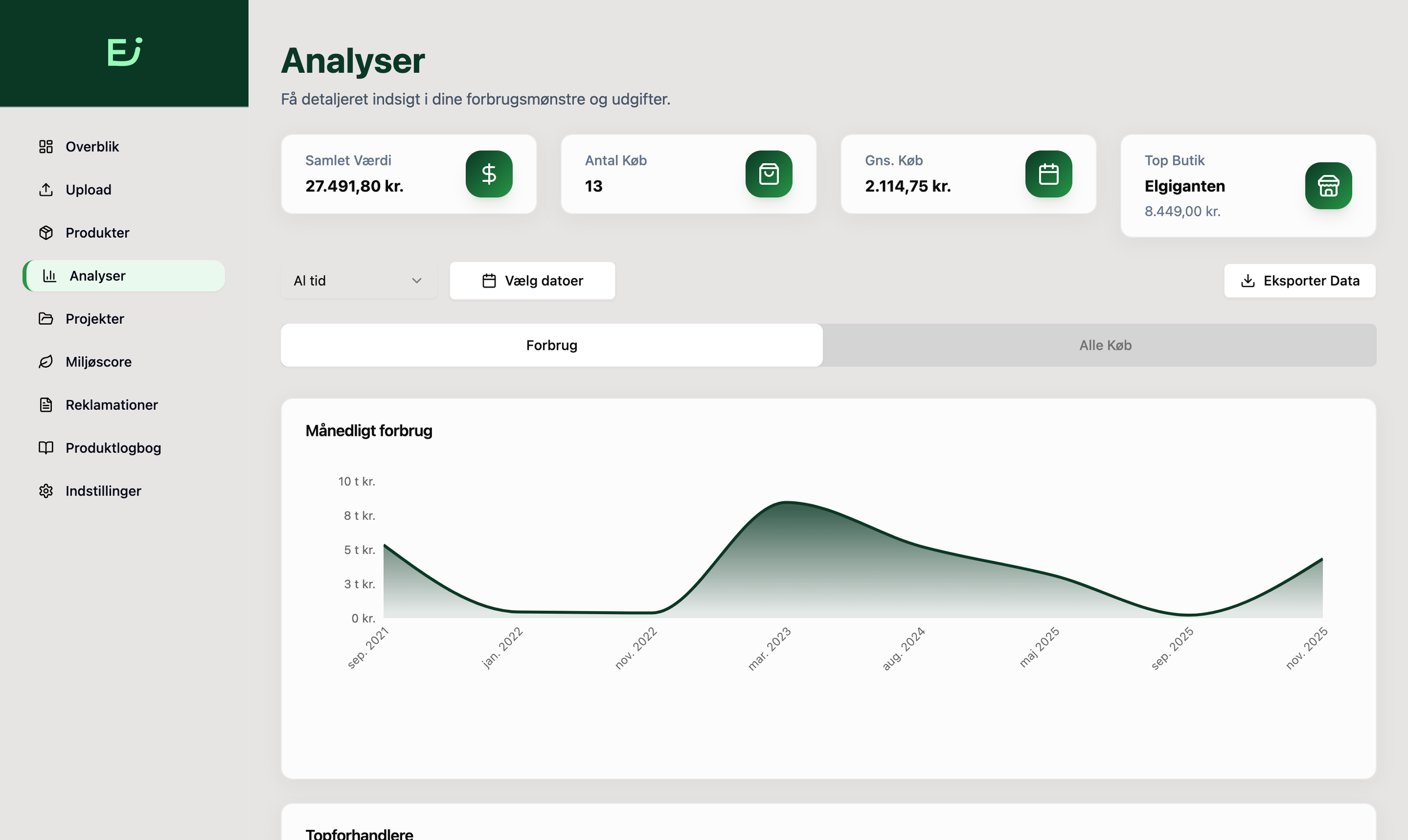Open the Vælg datoer date picker
Viewport: 1408px width, 840px height.
pos(532,281)
